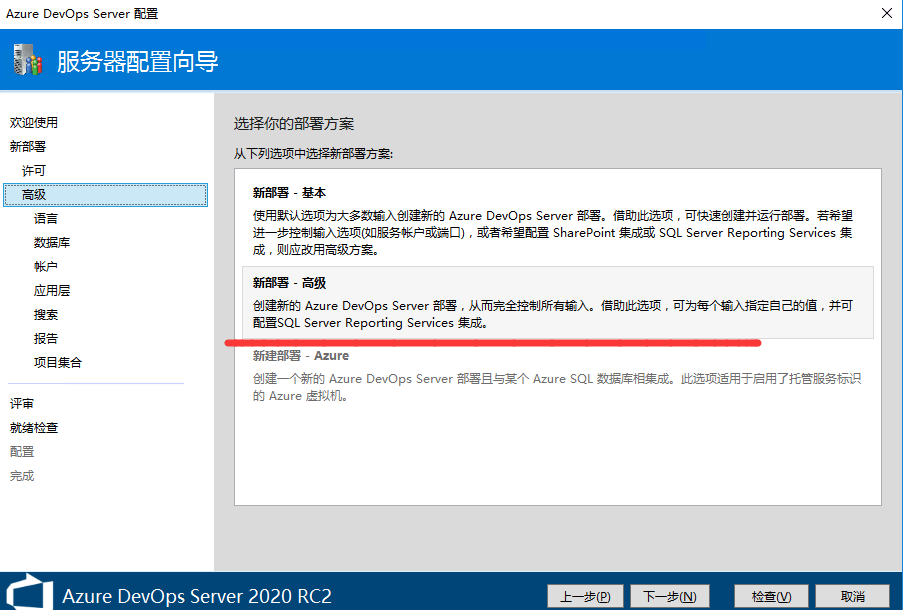This screenshot has height=610, width=903.
Task: Choose the 新建部署 - Azure option
Action: 557,375
